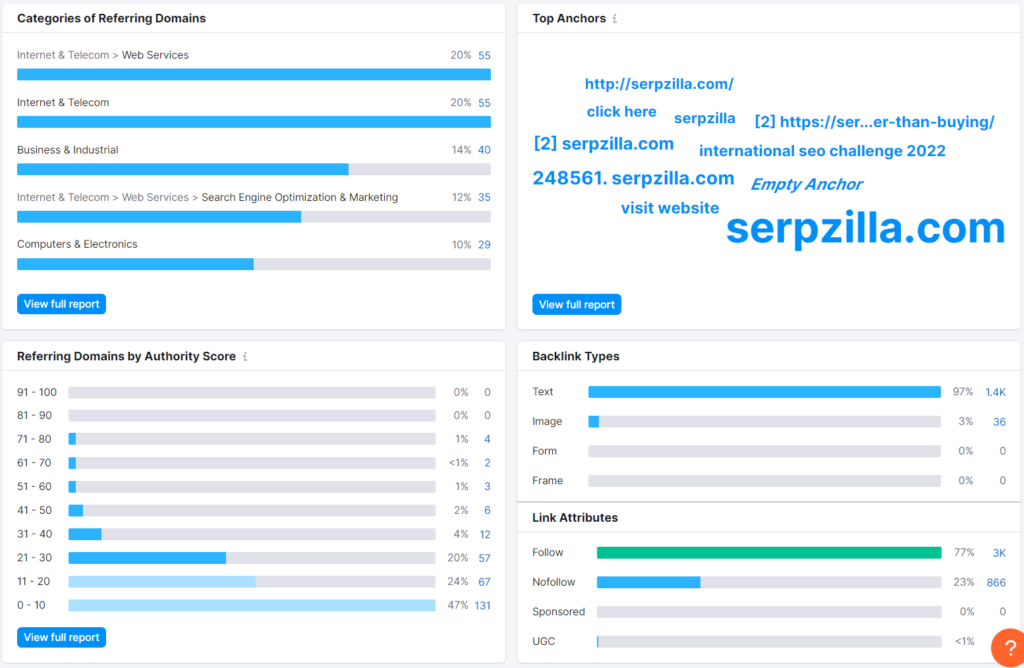Click the 47% value for score 0 - 10
The width and height of the screenshot is (1024, 668).
[457, 605]
